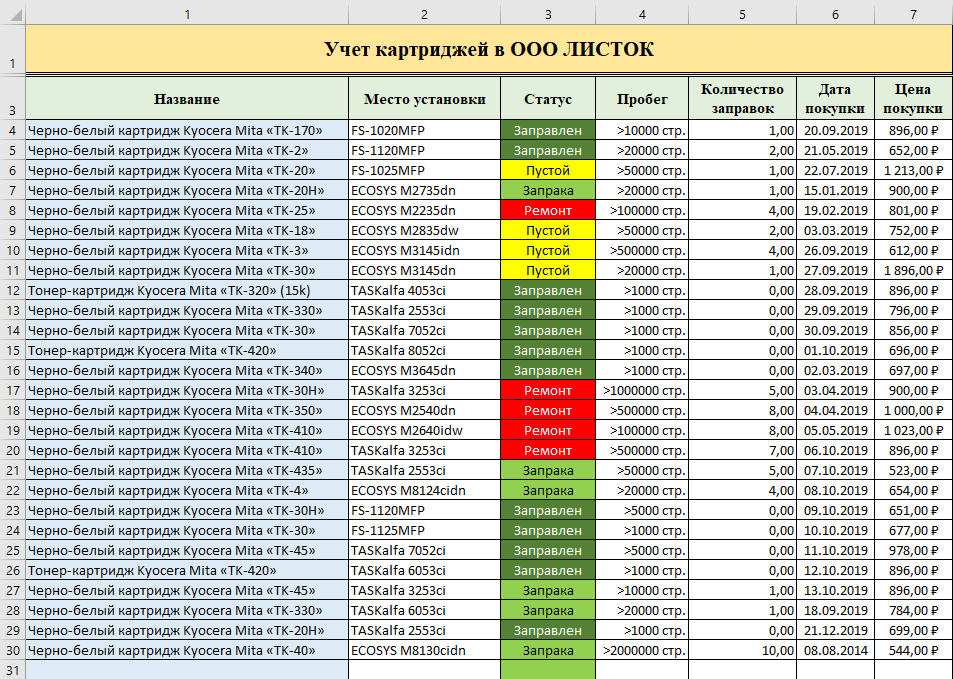Select the "Дата покупки" header cell

click(834, 99)
